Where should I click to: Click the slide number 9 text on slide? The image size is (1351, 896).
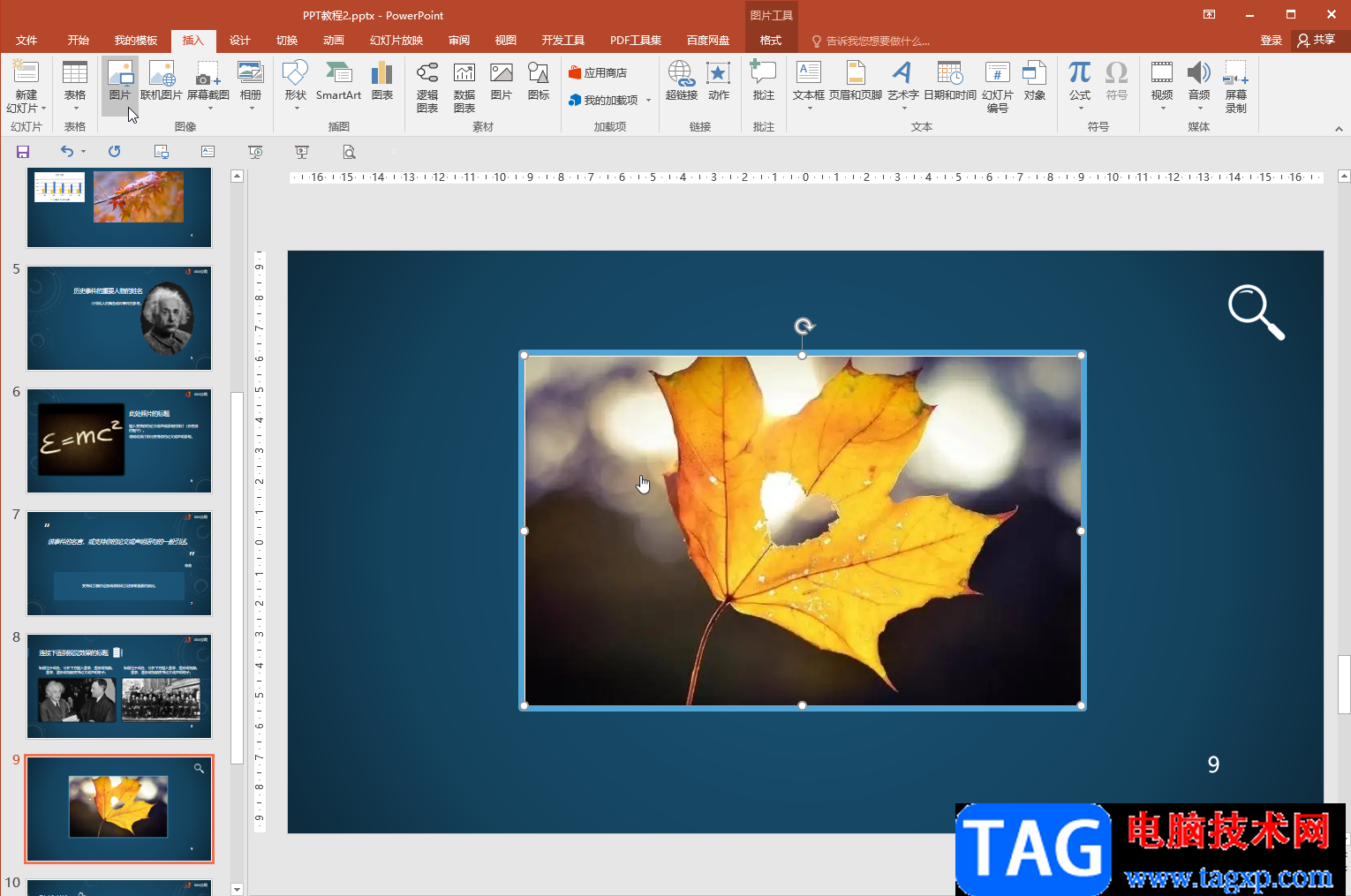tap(1213, 764)
